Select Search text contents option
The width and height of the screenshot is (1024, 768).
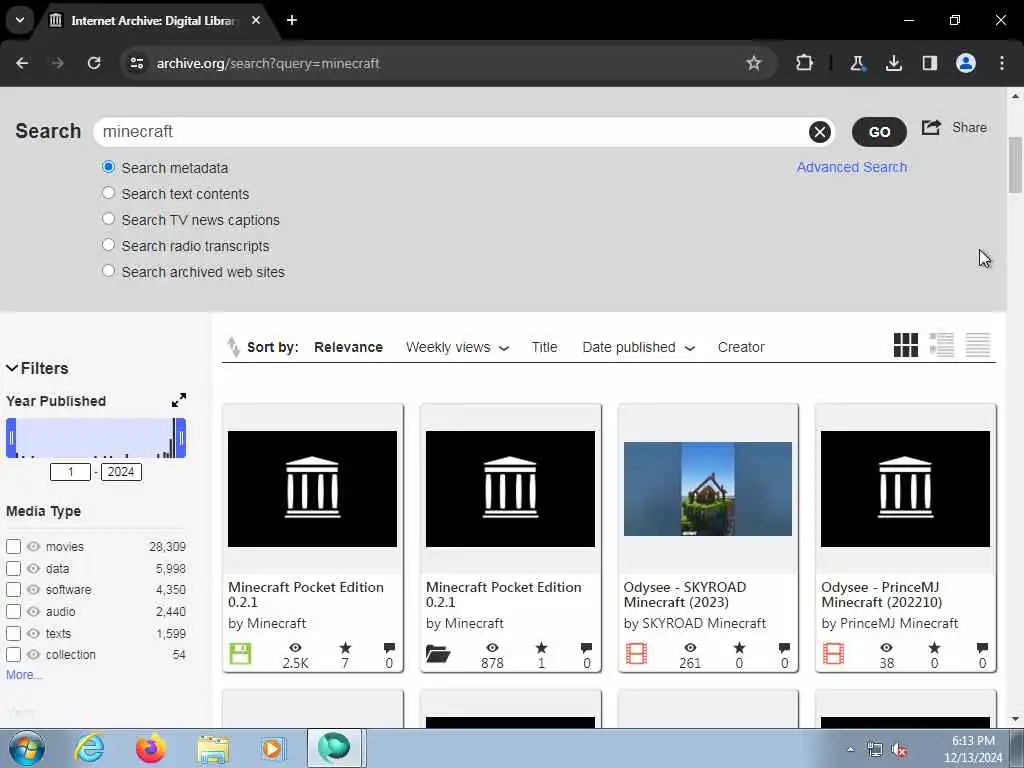coord(108,193)
